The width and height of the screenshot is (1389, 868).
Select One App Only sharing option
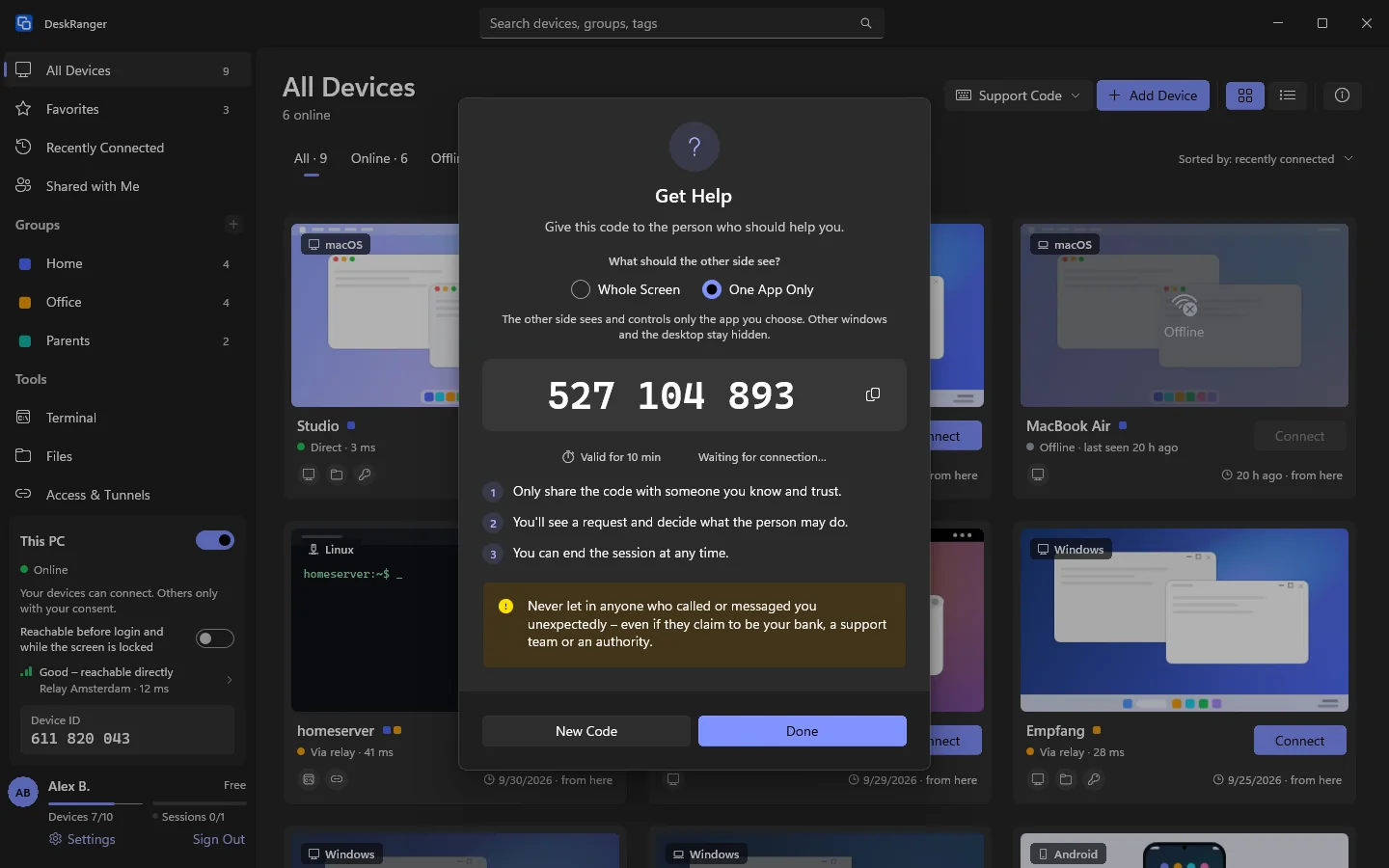click(x=758, y=289)
